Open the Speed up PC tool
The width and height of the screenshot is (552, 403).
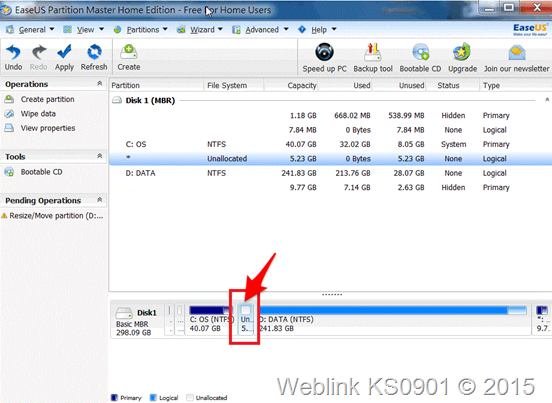tap(324, 52)
